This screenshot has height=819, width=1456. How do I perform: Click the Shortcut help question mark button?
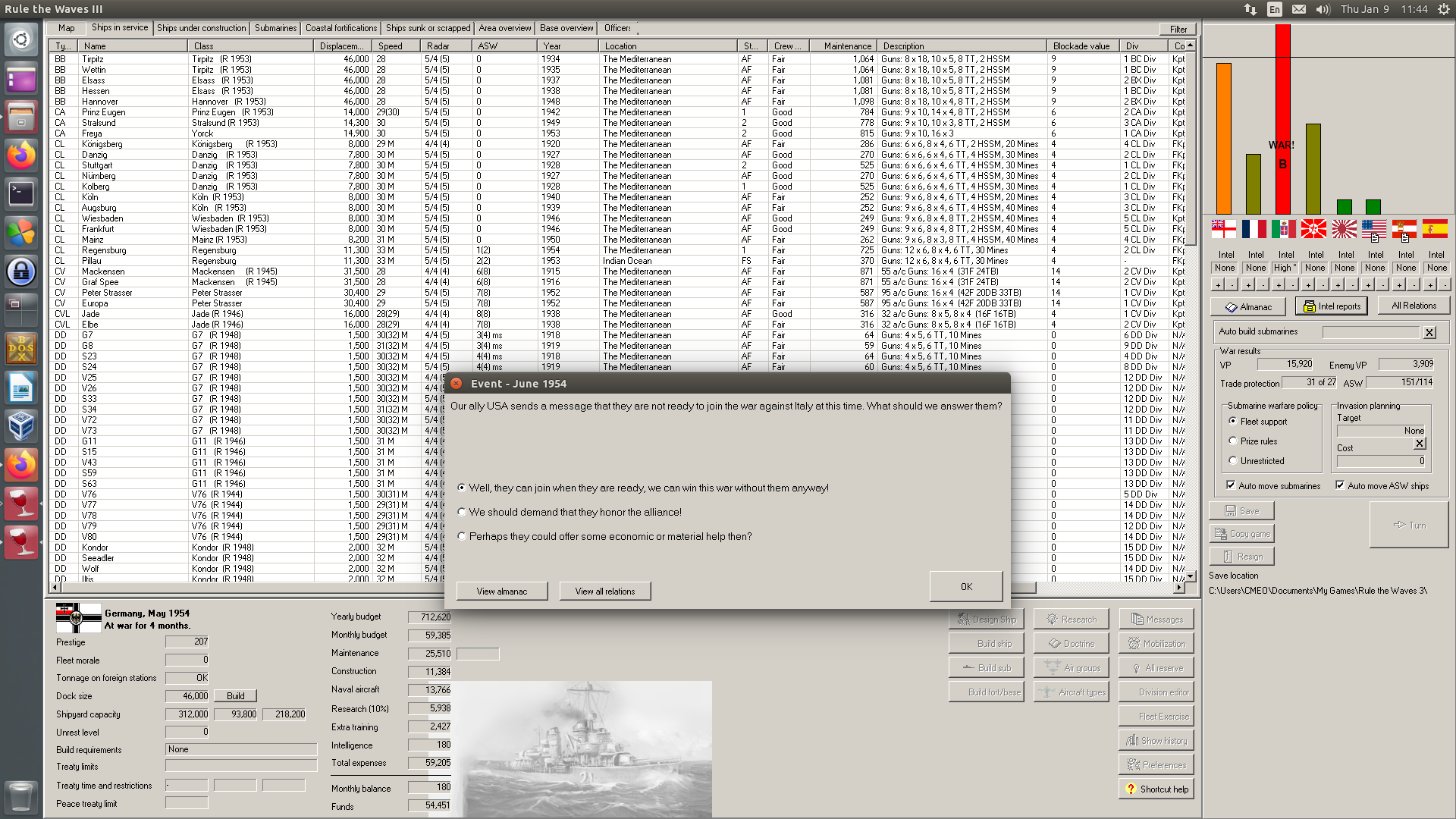pos(1156,789)
